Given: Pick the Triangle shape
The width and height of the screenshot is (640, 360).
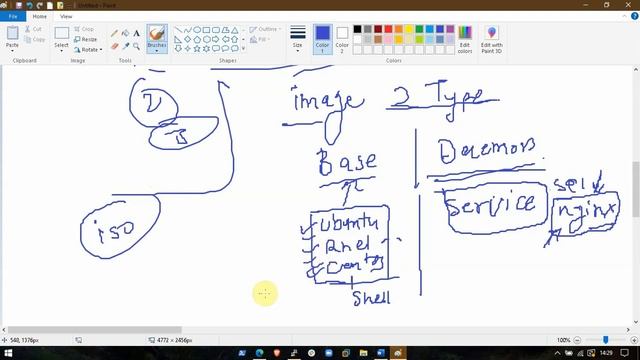Looking at the screenshot, I should [x=235, y=30].
